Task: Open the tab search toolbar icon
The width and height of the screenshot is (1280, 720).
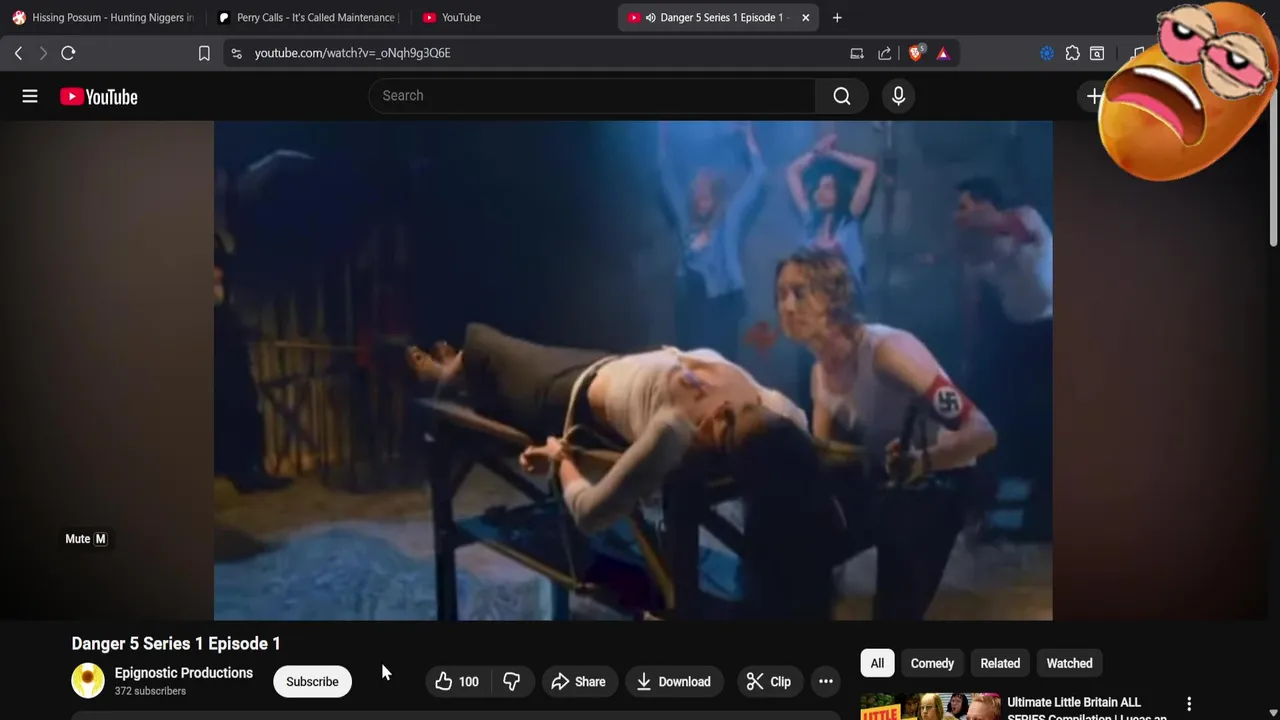Action: tap(1097, 53)
